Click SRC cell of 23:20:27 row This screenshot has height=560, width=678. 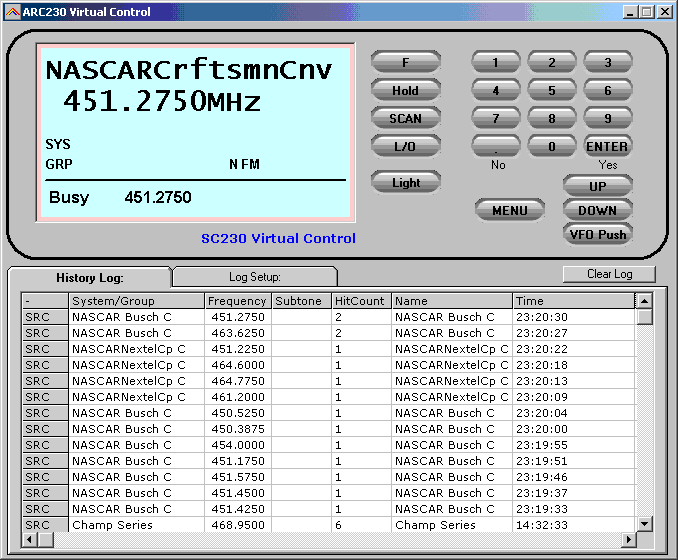(x=45, y=333)
